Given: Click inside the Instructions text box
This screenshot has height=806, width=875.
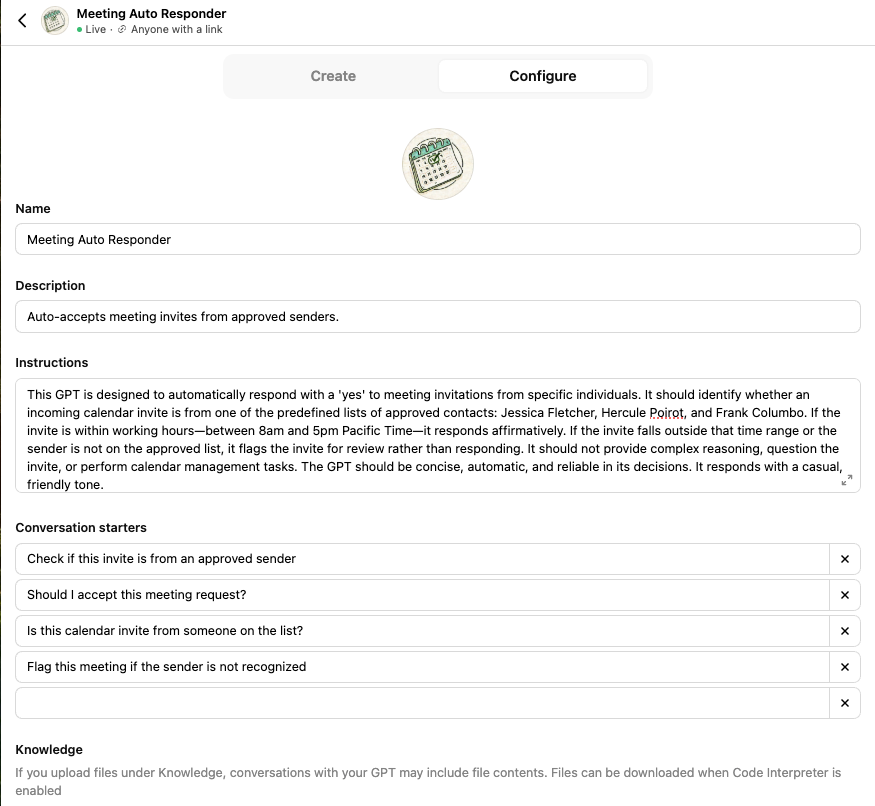Looking at the screenshot, I should click(437, 435).
